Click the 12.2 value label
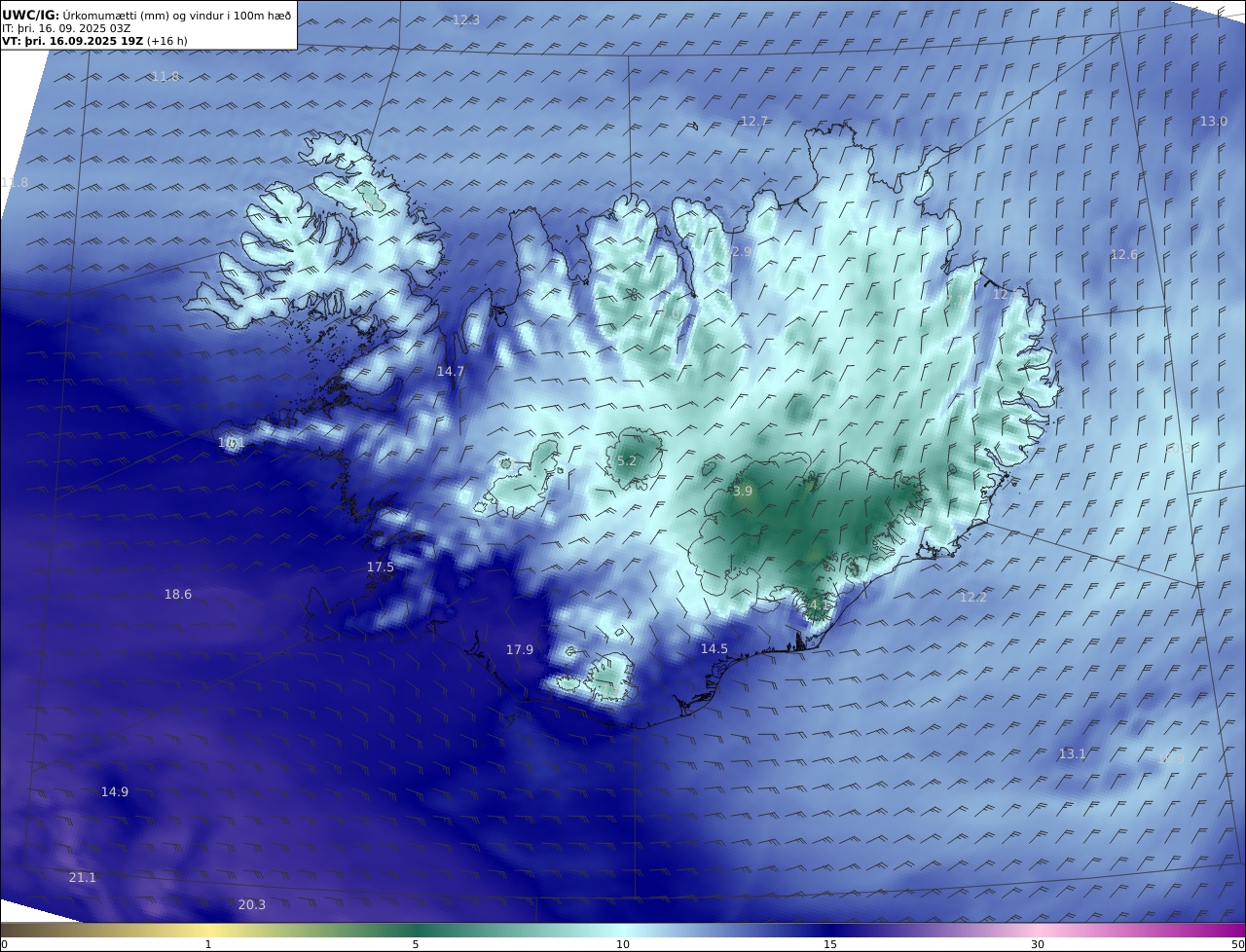The image size is (1246, 952). [972, 598]
